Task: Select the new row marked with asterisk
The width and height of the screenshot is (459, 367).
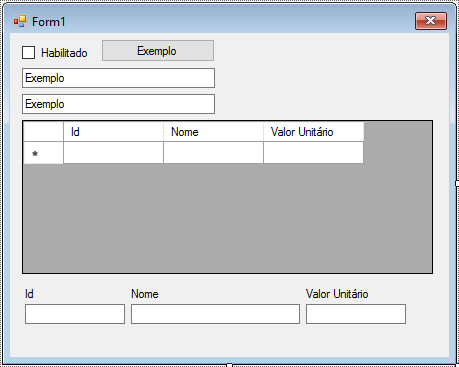Action: tap(43, 153)
